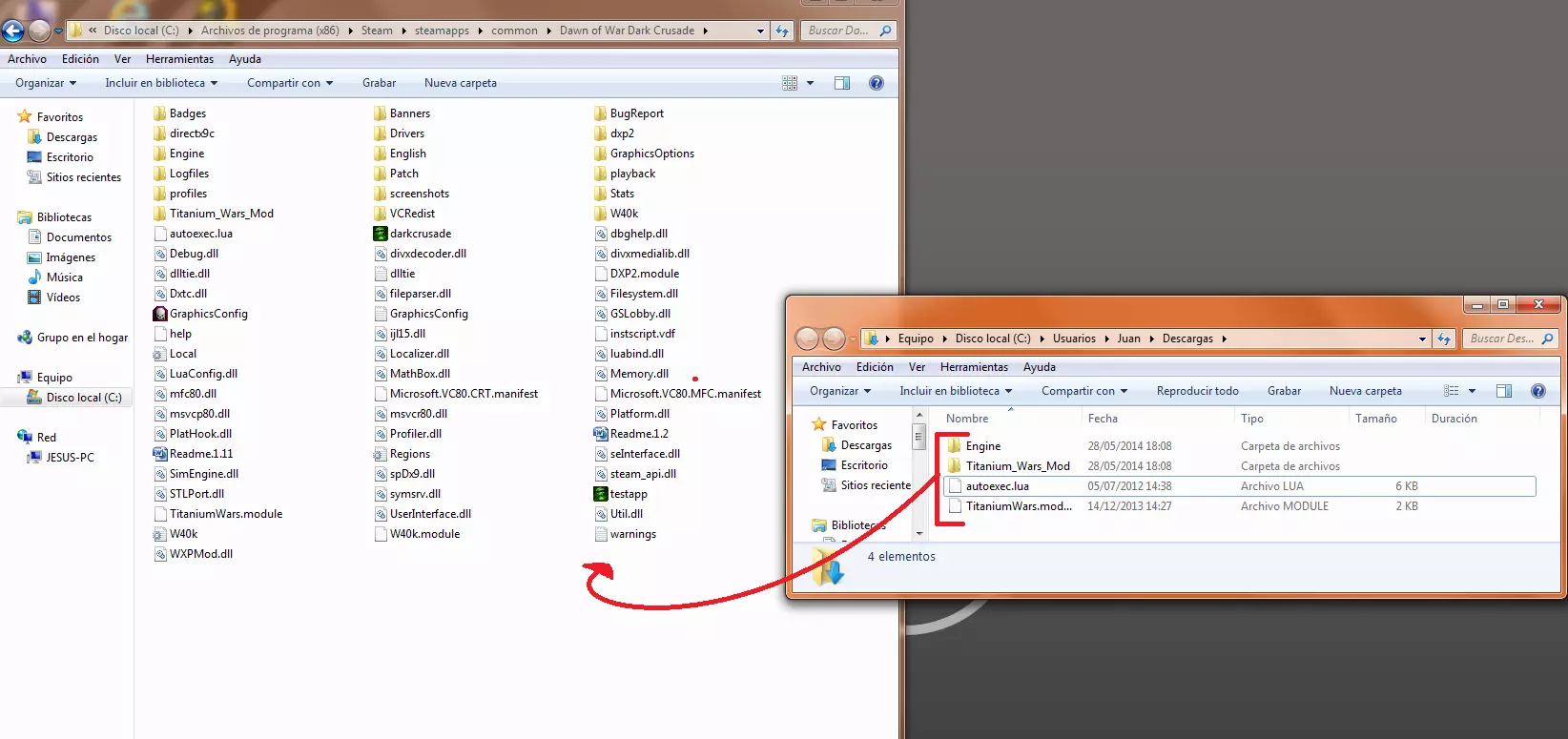Screen dimensions: 1568x739
Task: Click Nueva carpeta in Dark Crusade window
Action: tap(461, 83)
